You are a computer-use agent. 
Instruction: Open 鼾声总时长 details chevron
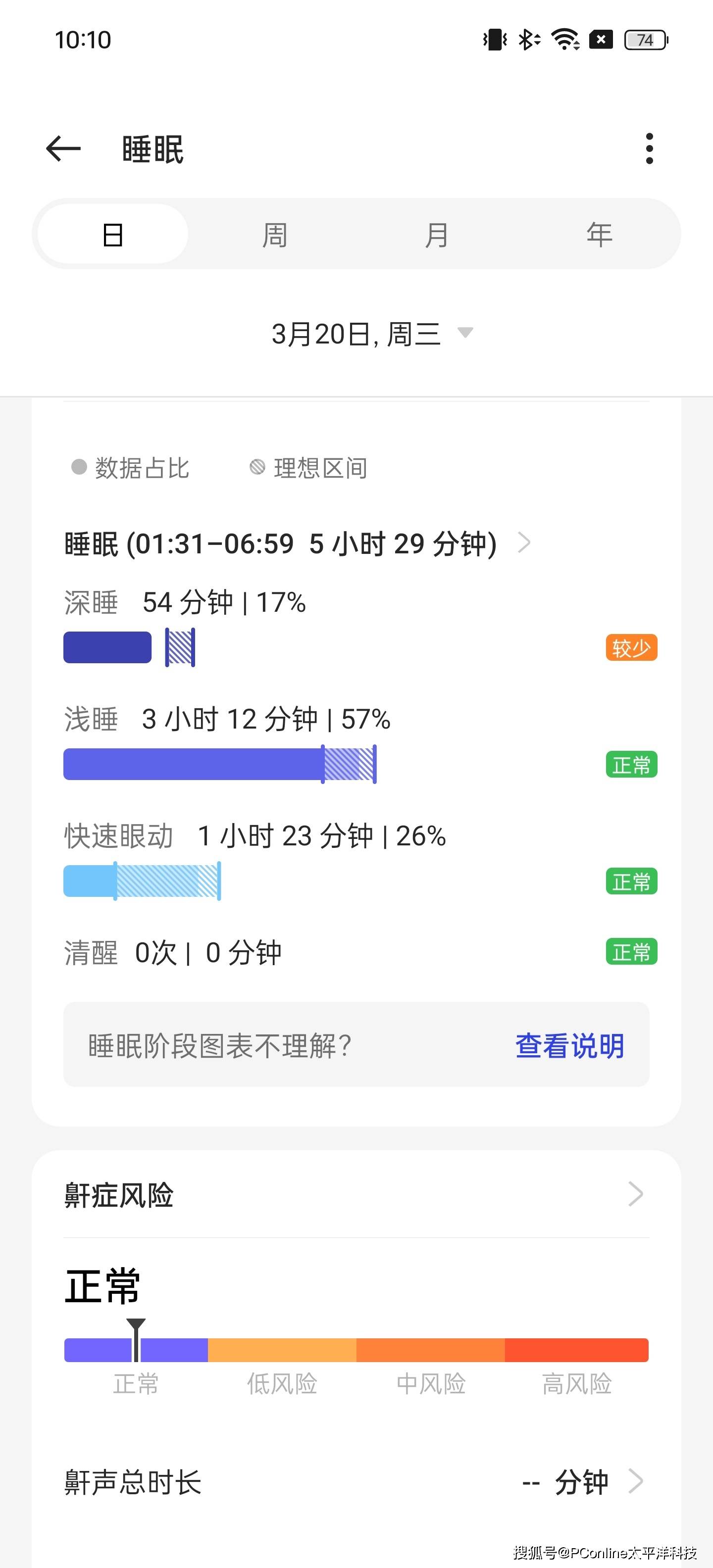(635, 1481)
